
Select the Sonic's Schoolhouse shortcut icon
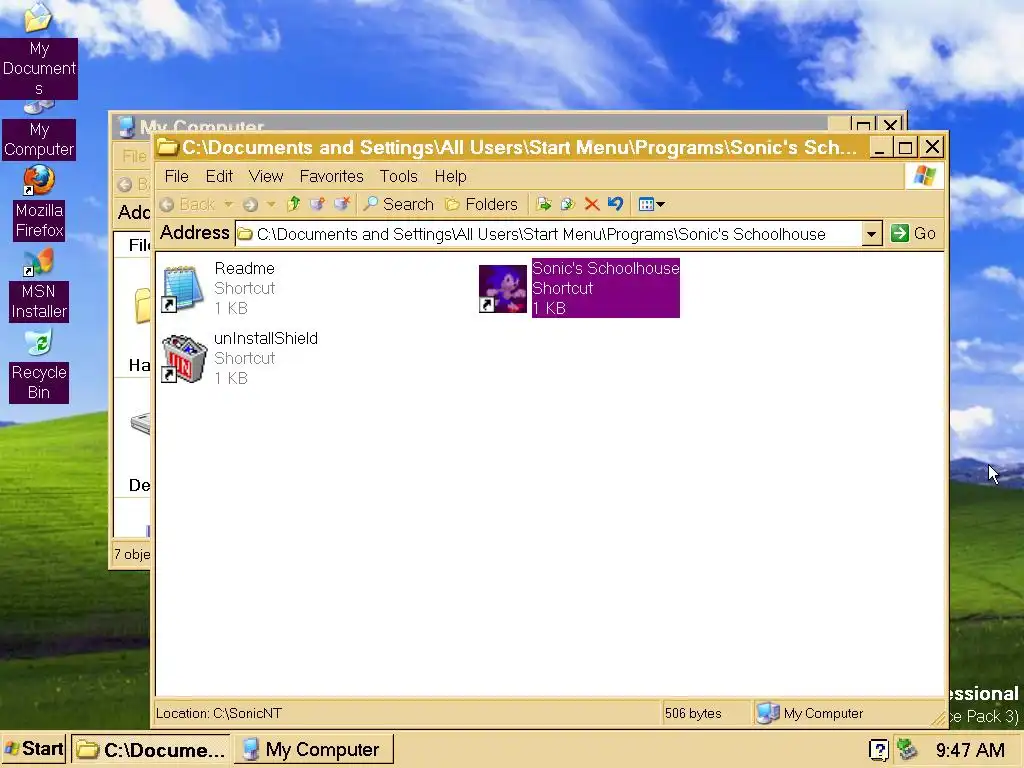coord(502,288)
